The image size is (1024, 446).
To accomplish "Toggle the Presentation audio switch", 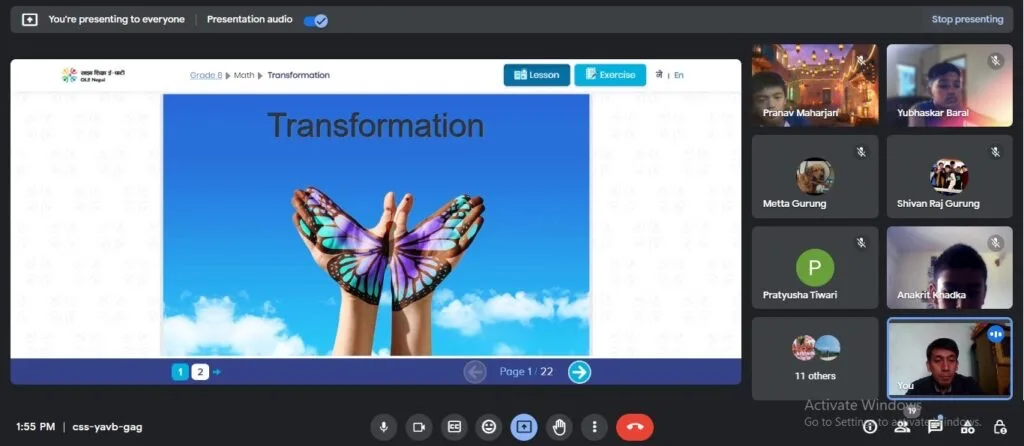I will point(315,20).
